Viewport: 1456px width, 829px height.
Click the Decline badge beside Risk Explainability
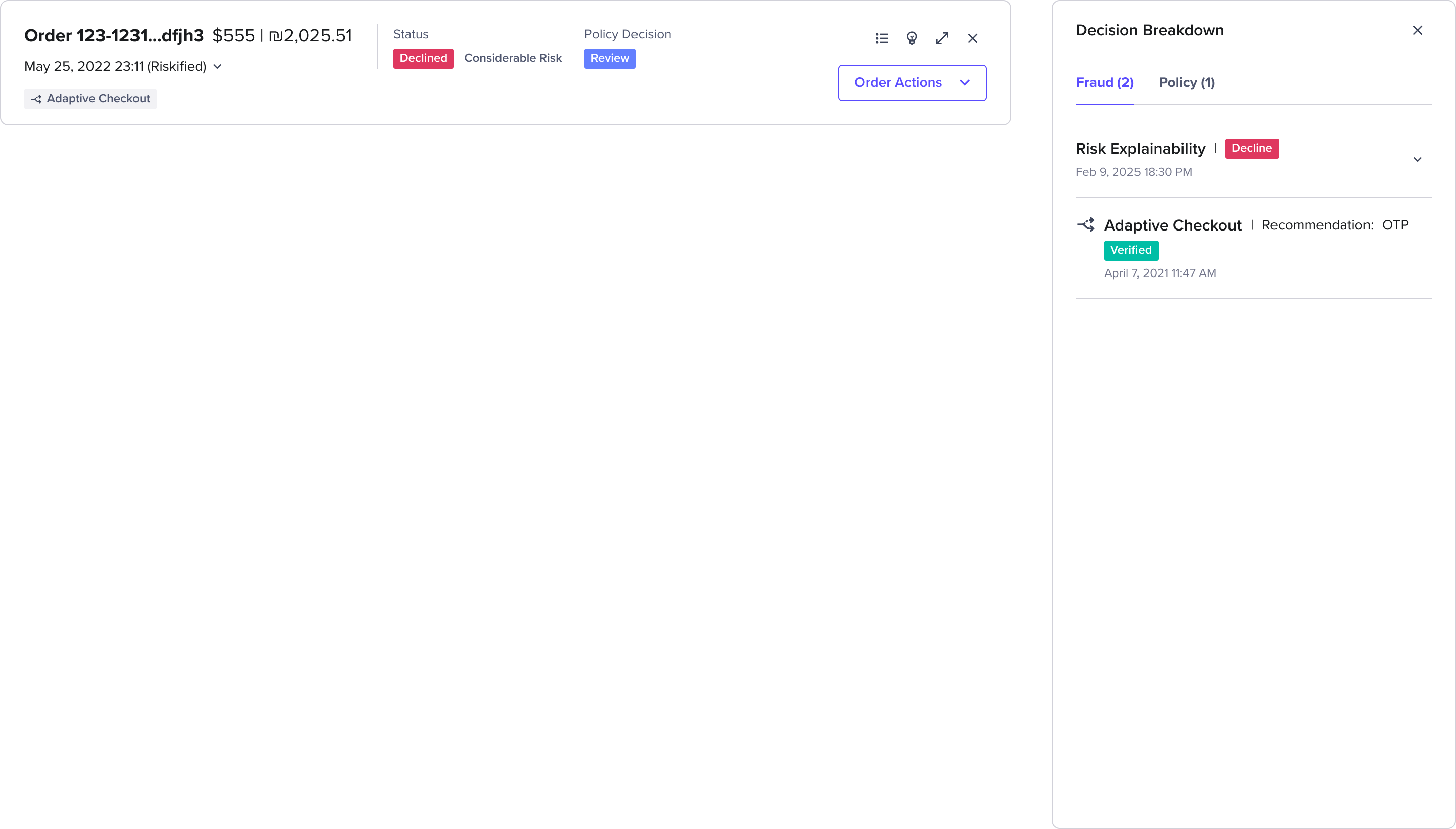click(1252, 148)
